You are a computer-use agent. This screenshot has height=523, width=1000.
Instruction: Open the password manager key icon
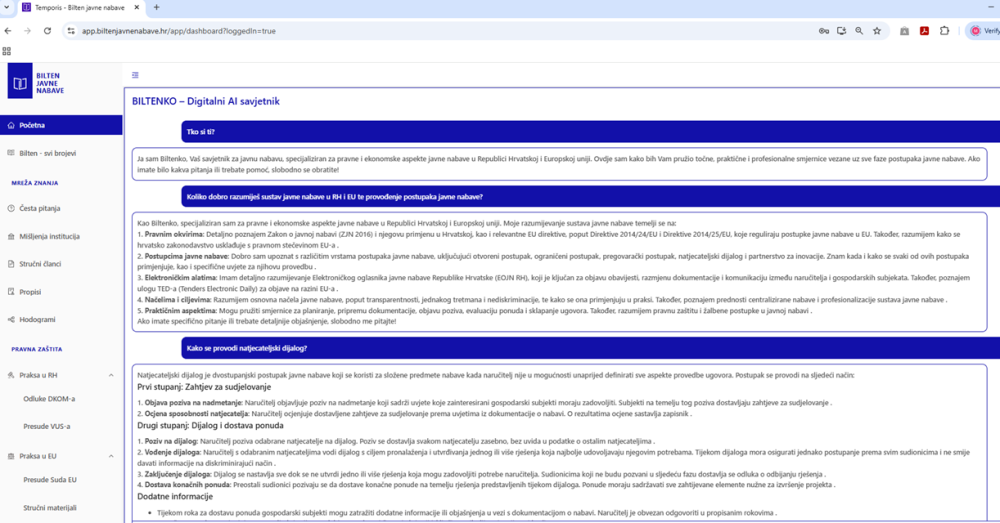pos(823,31)
